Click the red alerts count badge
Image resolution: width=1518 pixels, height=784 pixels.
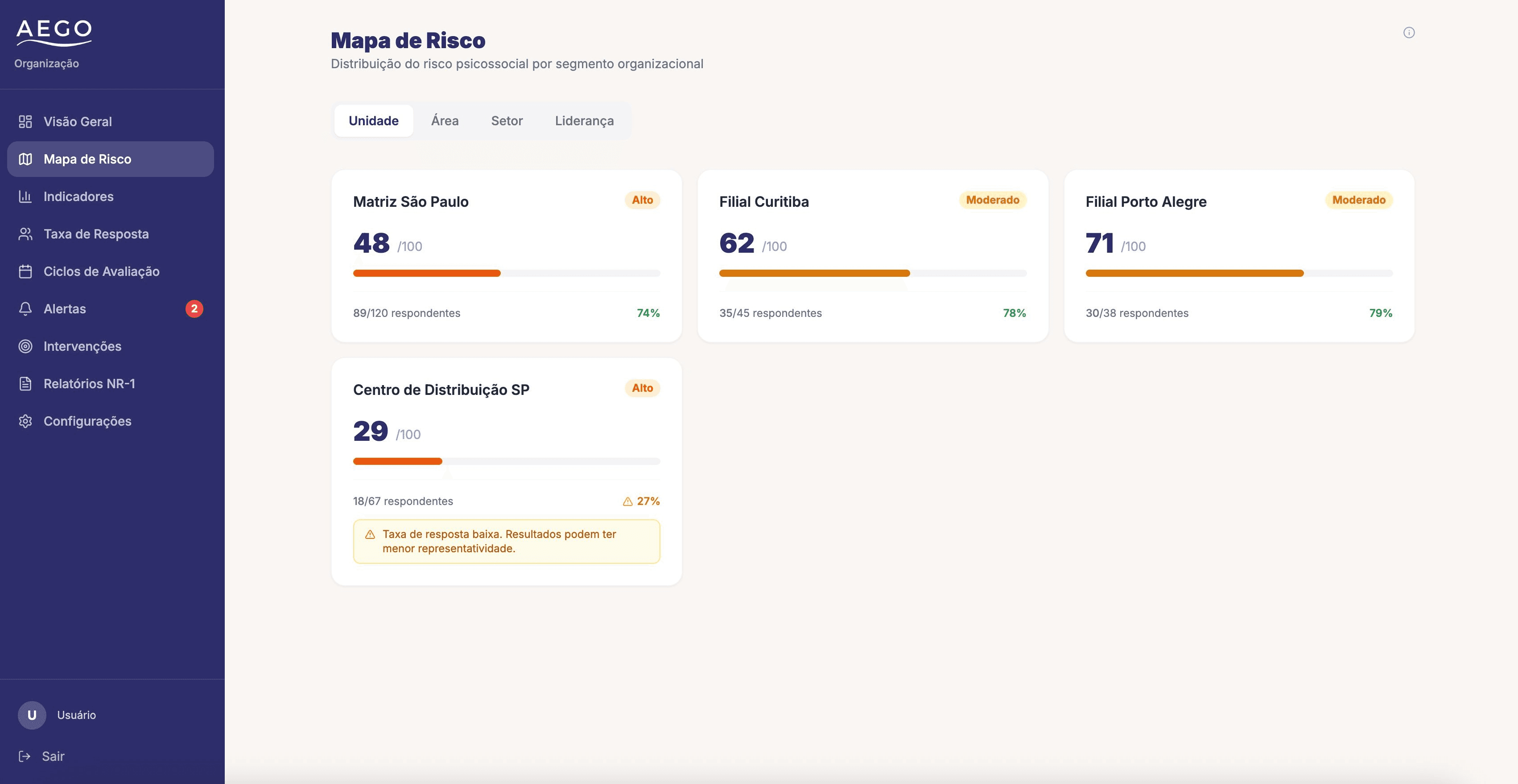coord(194,308)
